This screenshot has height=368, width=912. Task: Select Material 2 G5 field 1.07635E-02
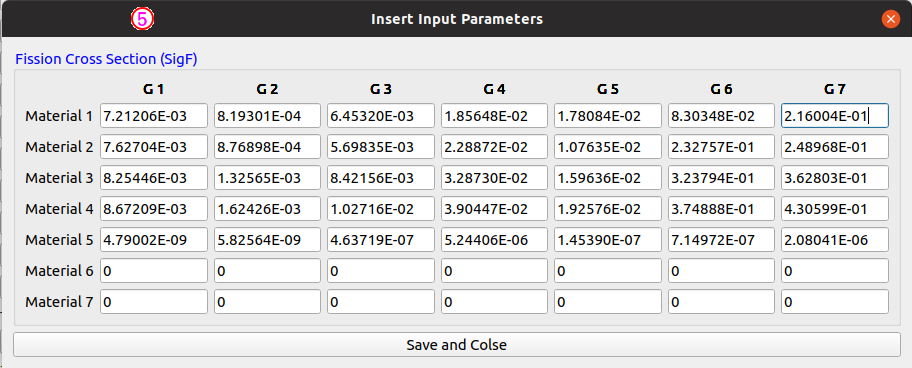(608, 147)
